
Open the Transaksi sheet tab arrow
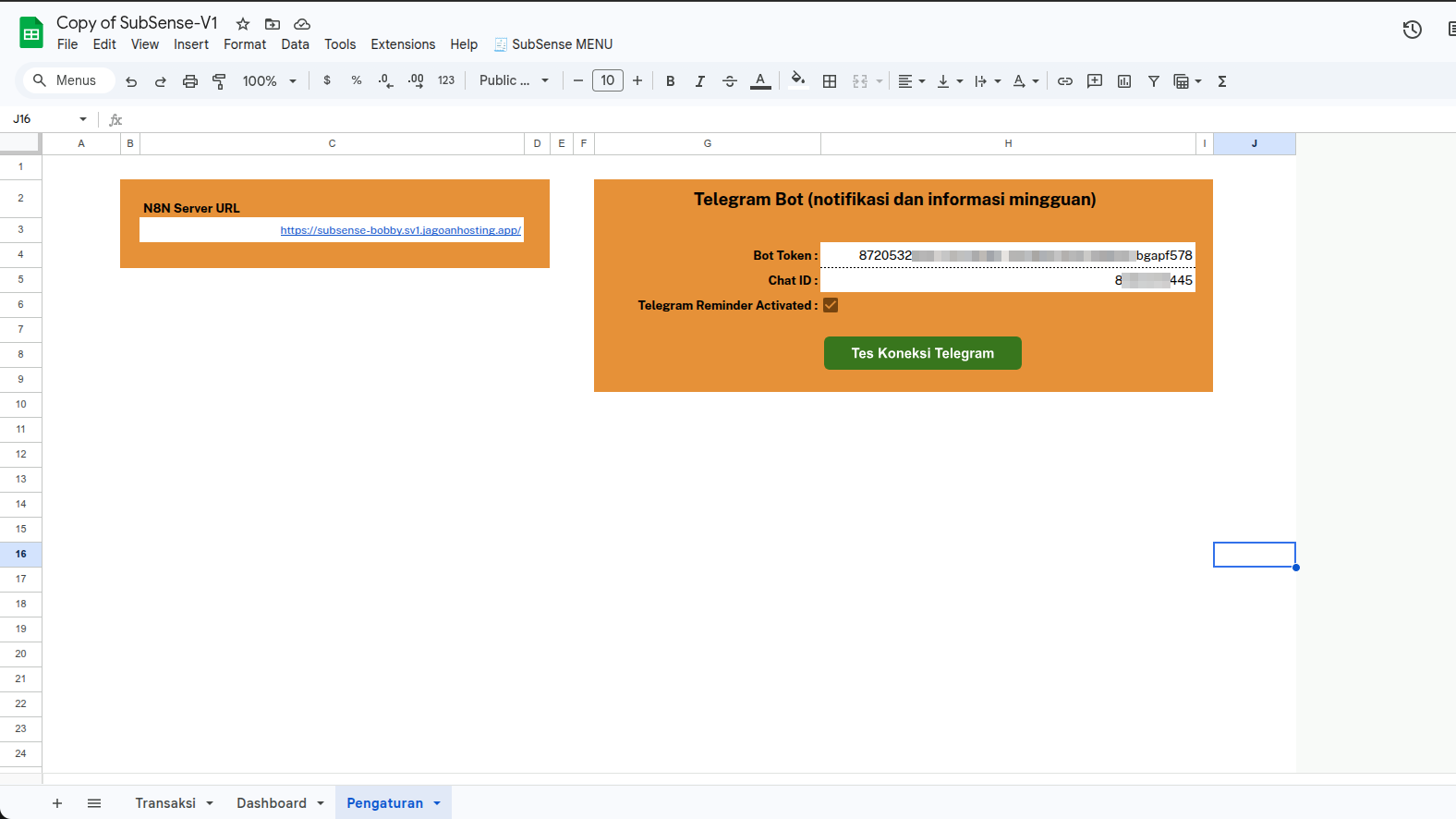click(210, 803)
